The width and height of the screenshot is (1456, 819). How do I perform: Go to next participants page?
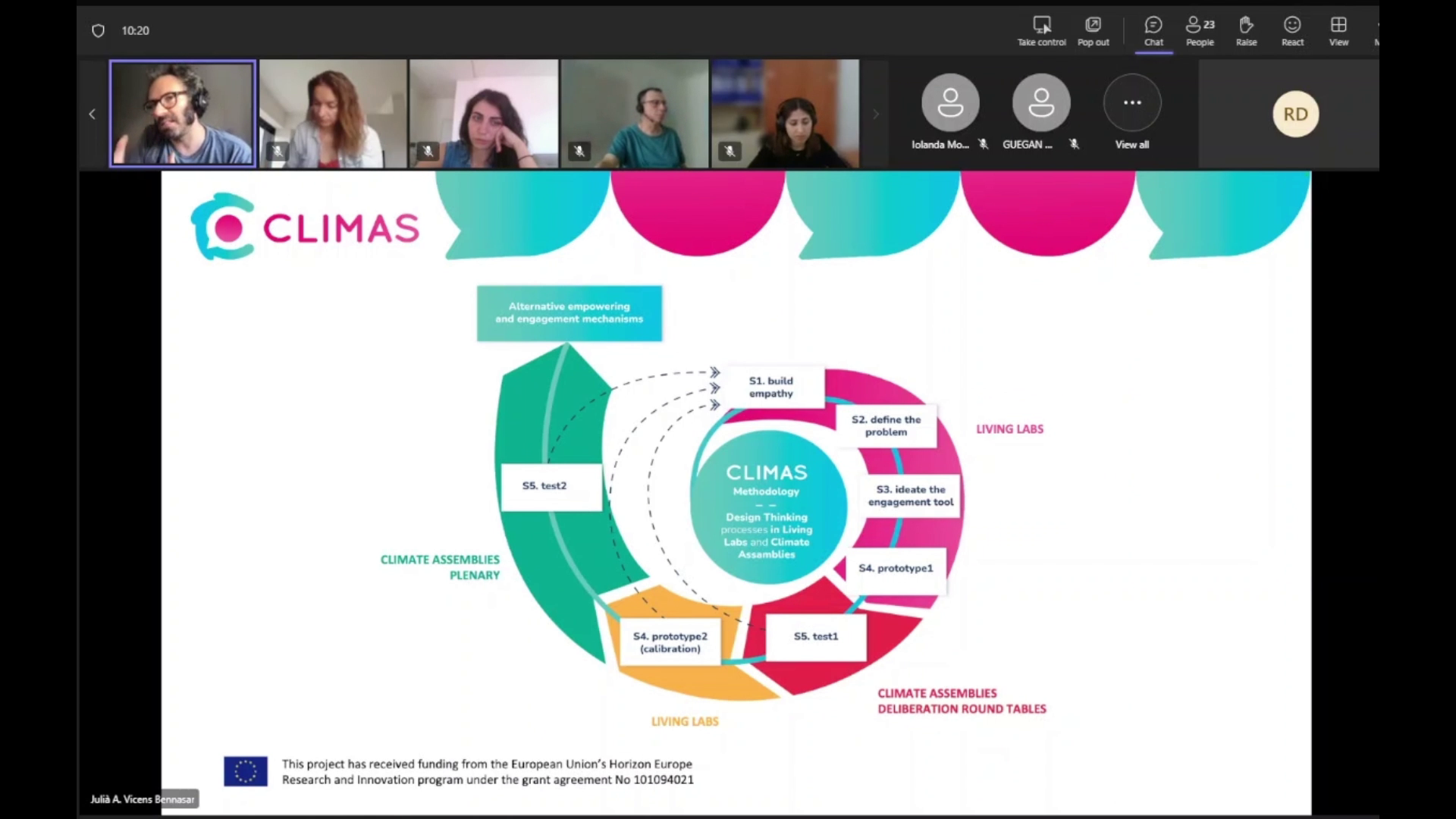click(876, 114)
